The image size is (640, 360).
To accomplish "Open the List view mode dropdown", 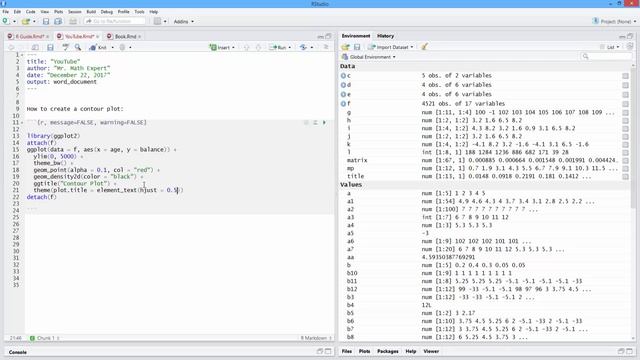I will [x=610, y=47].
